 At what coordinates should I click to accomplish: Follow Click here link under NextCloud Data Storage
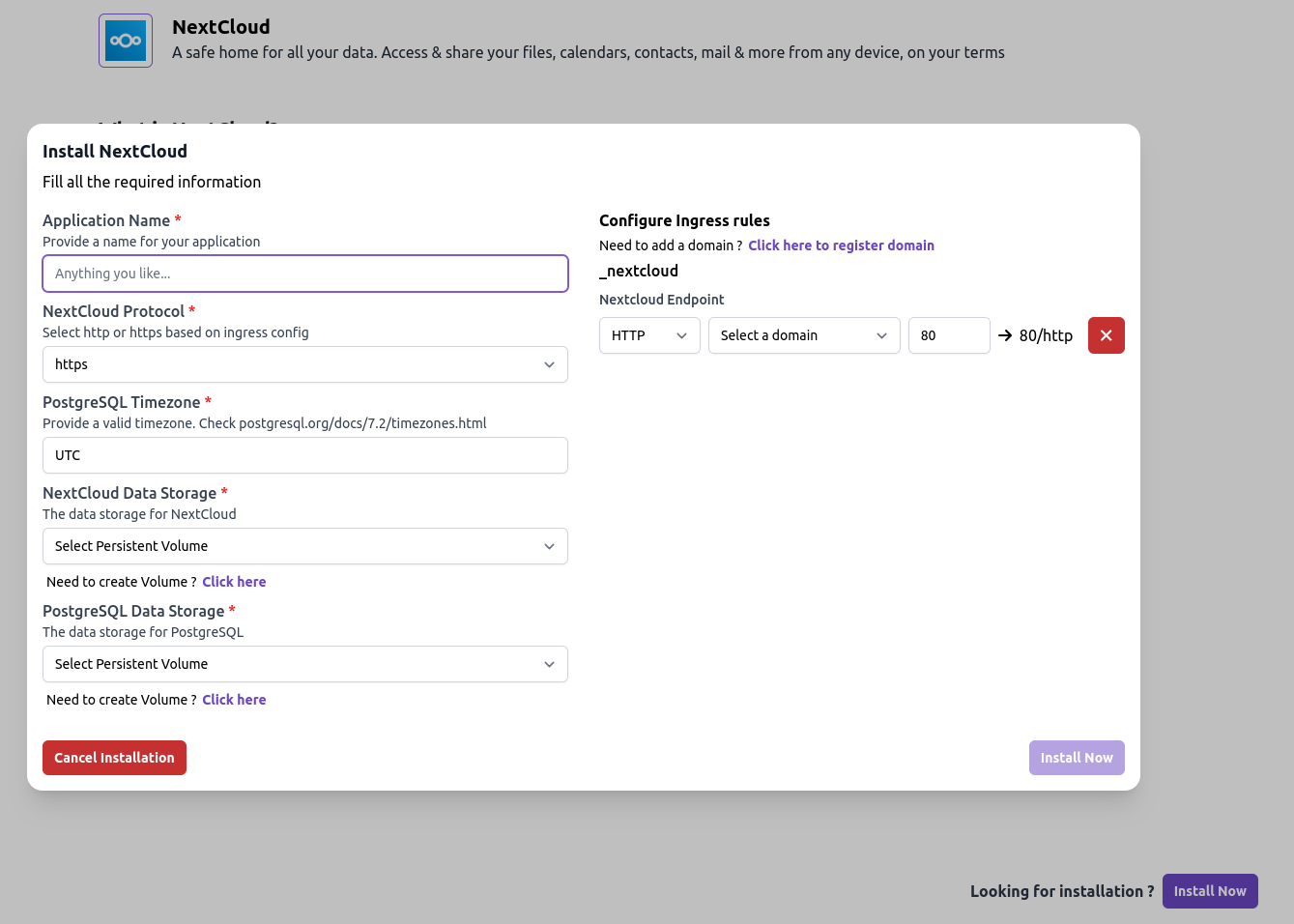(234, 582)
